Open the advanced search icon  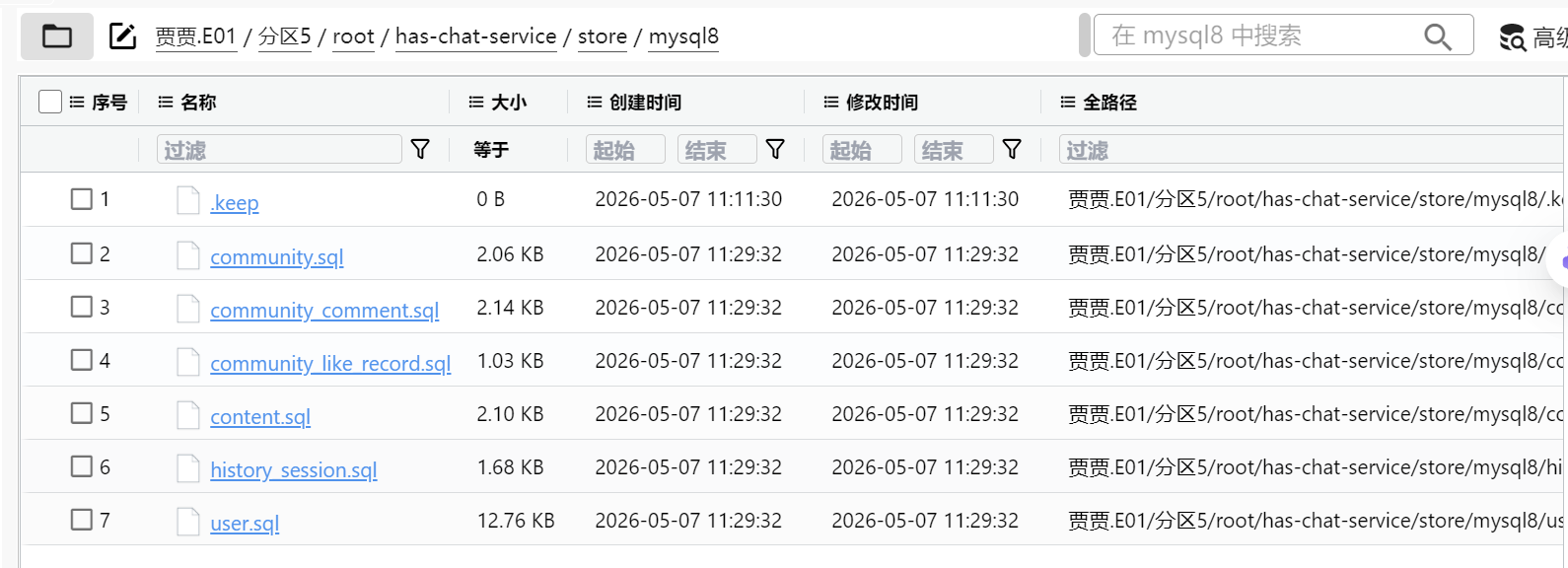[x=1513, y=37]
